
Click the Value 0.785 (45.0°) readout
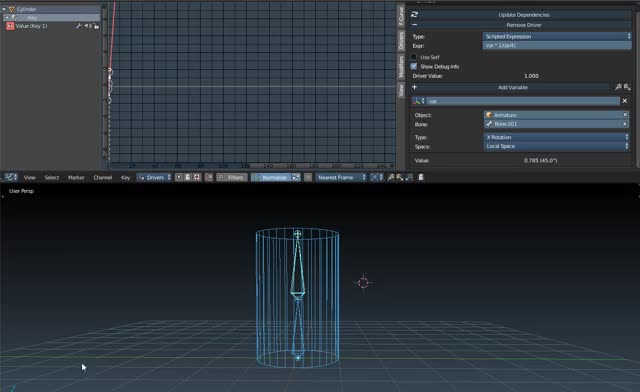540,160
